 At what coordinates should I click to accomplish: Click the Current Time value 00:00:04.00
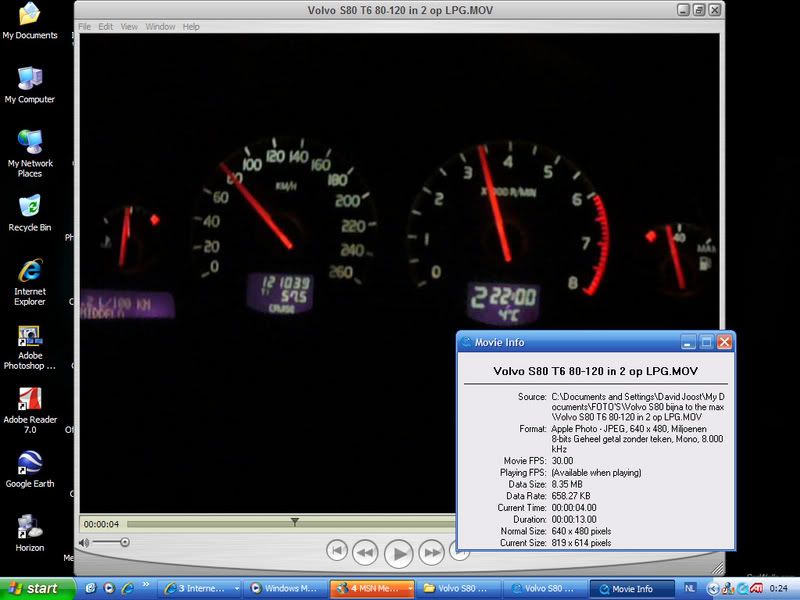pyautogui.click(x=574, y=508)
